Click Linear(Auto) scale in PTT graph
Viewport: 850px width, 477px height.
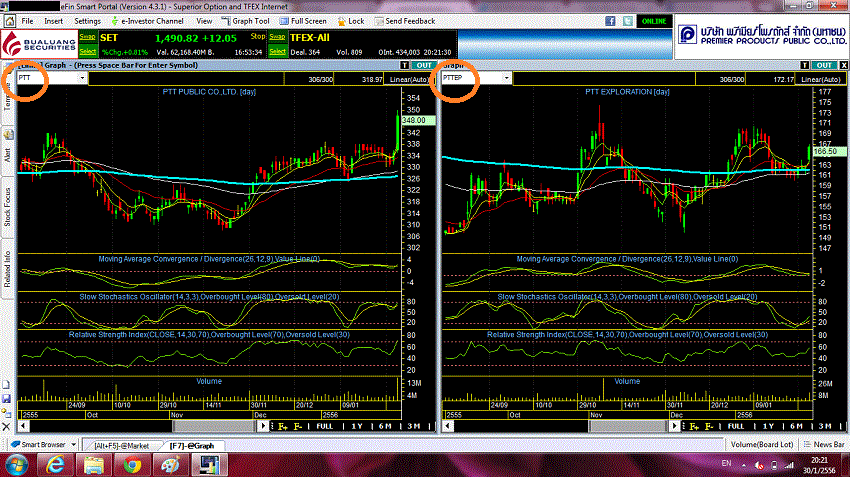[410, 79]
